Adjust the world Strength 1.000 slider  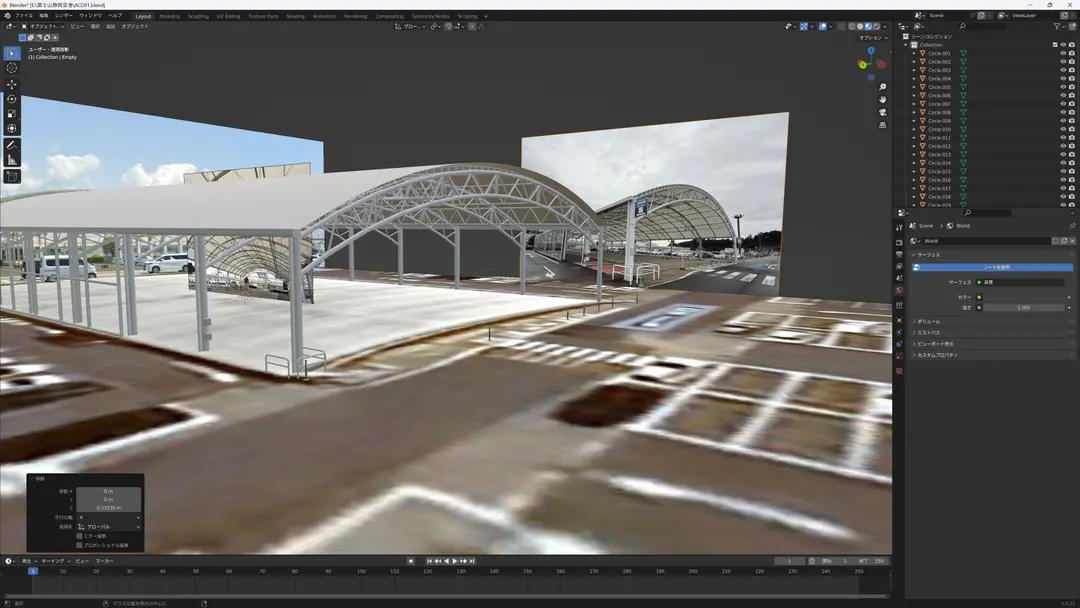(x=1024, y=308)
